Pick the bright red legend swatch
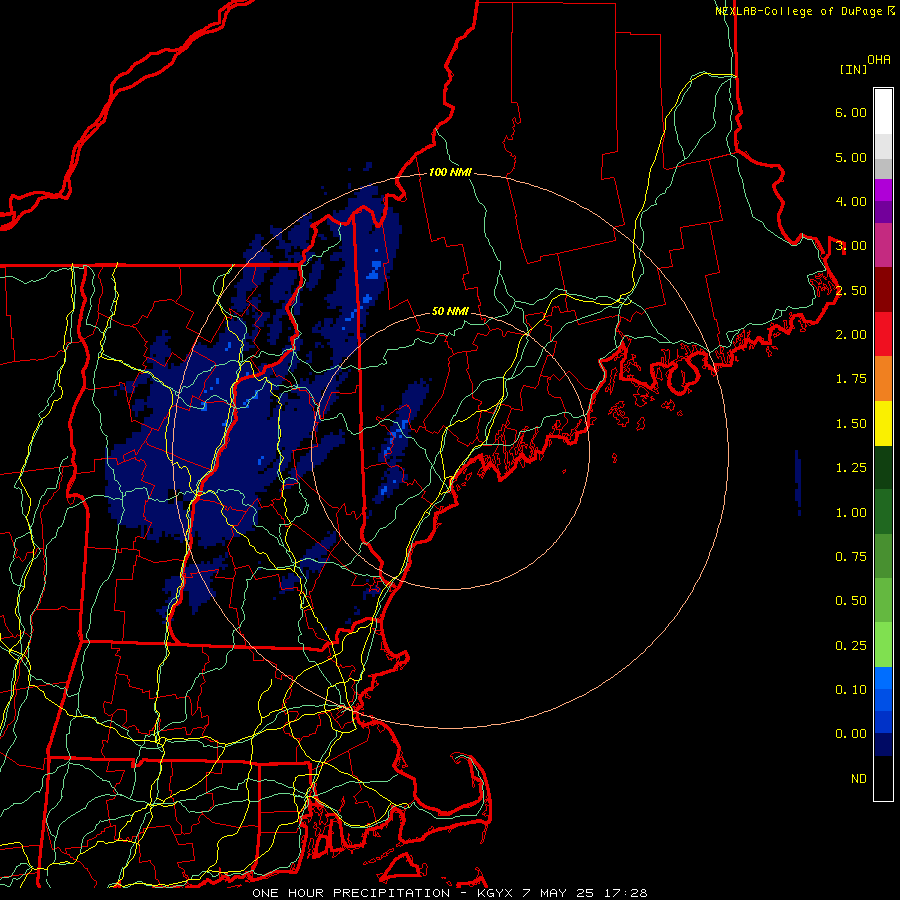Image resolution: width=900 pixels, height=900 pixels. coord(883,334)
